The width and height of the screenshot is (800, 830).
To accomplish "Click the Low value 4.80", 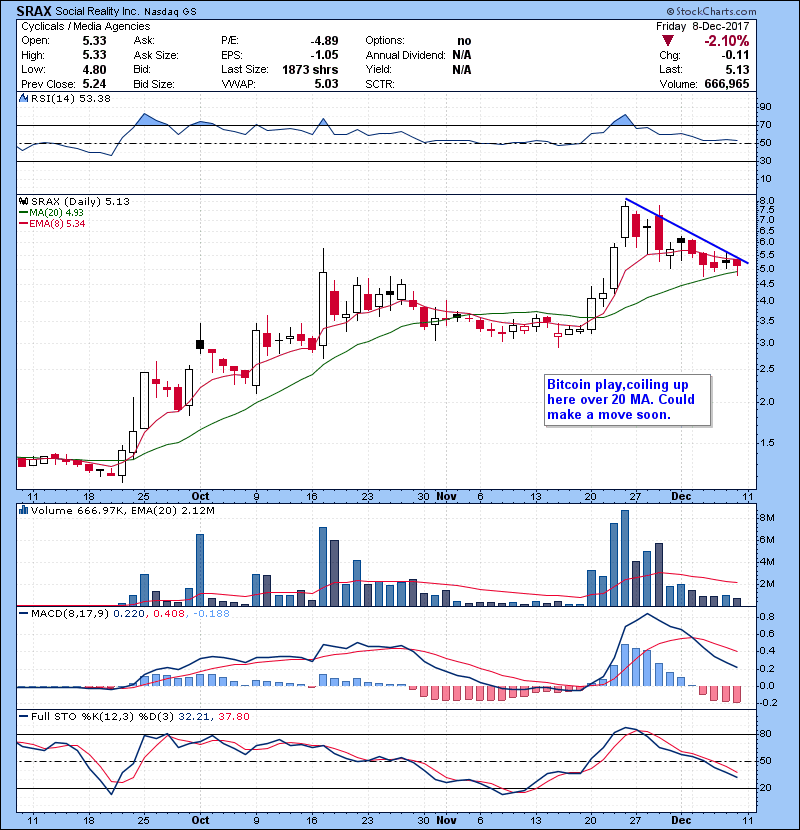I will click(x=94, y=69).
